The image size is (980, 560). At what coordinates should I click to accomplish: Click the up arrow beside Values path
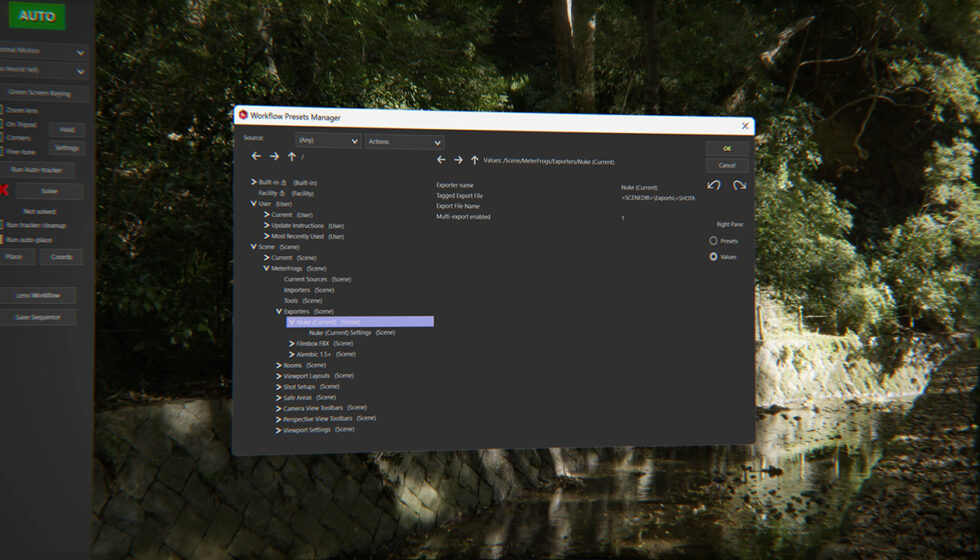[x=474, y=161]
